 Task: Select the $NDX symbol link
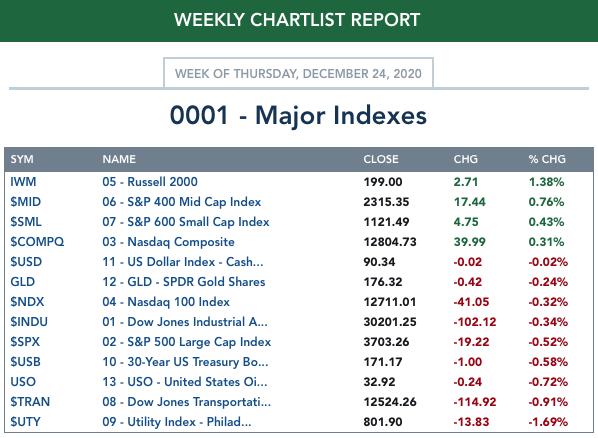click(x=27, y=302)
